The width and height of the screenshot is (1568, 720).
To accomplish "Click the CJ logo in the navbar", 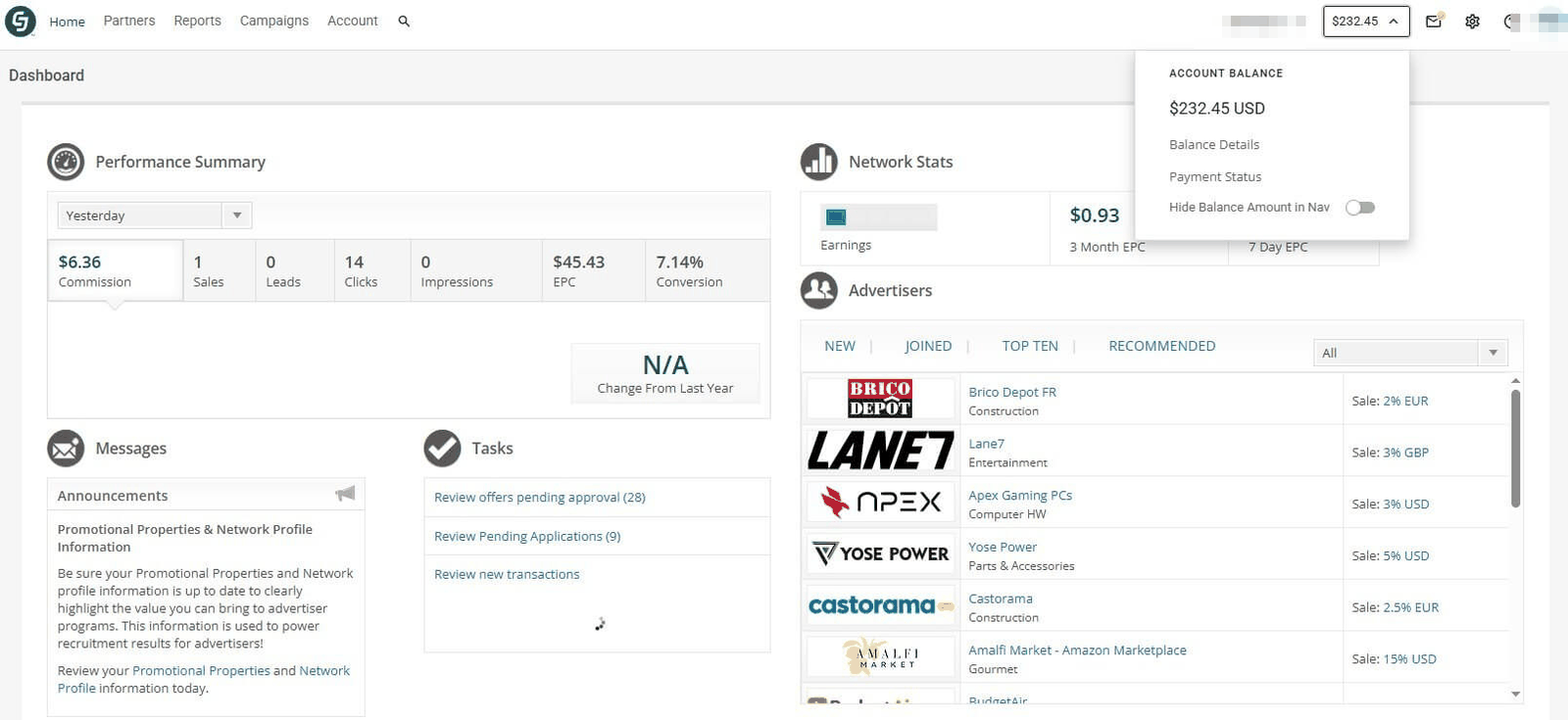I will click(20, 21).
